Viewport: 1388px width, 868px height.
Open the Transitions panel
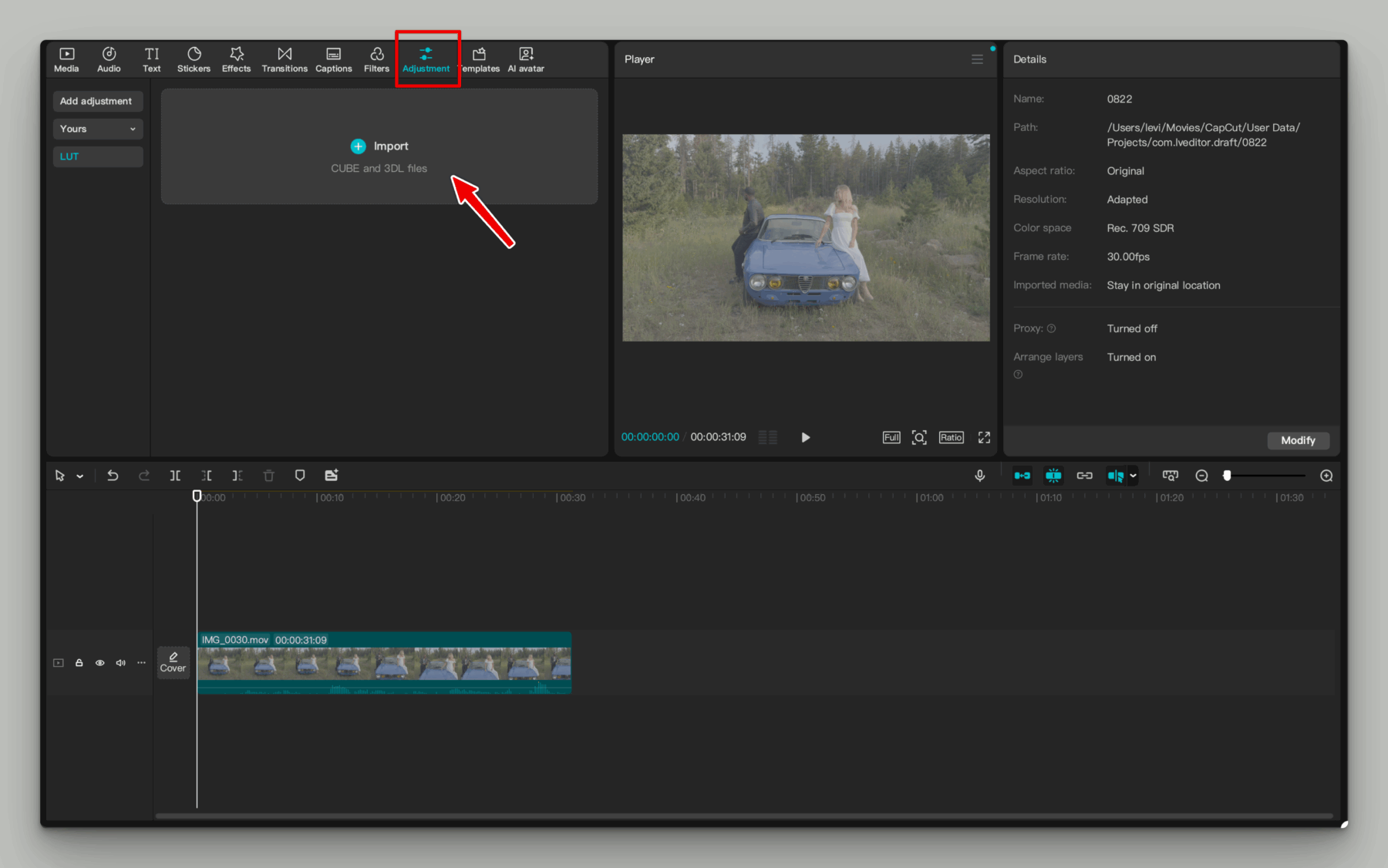[x=285, y=59]
